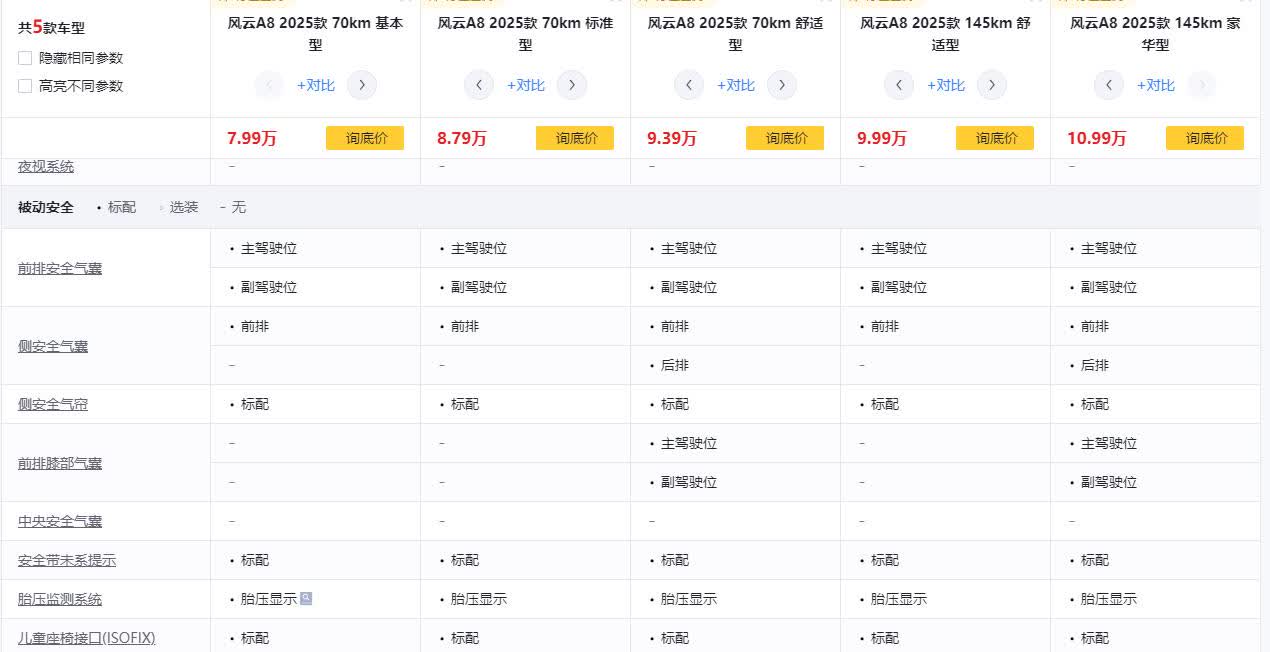Viewport: 1270px width, 652px height.
Task: Click 询底价 for the 9.39万 model
Action: 785,138
